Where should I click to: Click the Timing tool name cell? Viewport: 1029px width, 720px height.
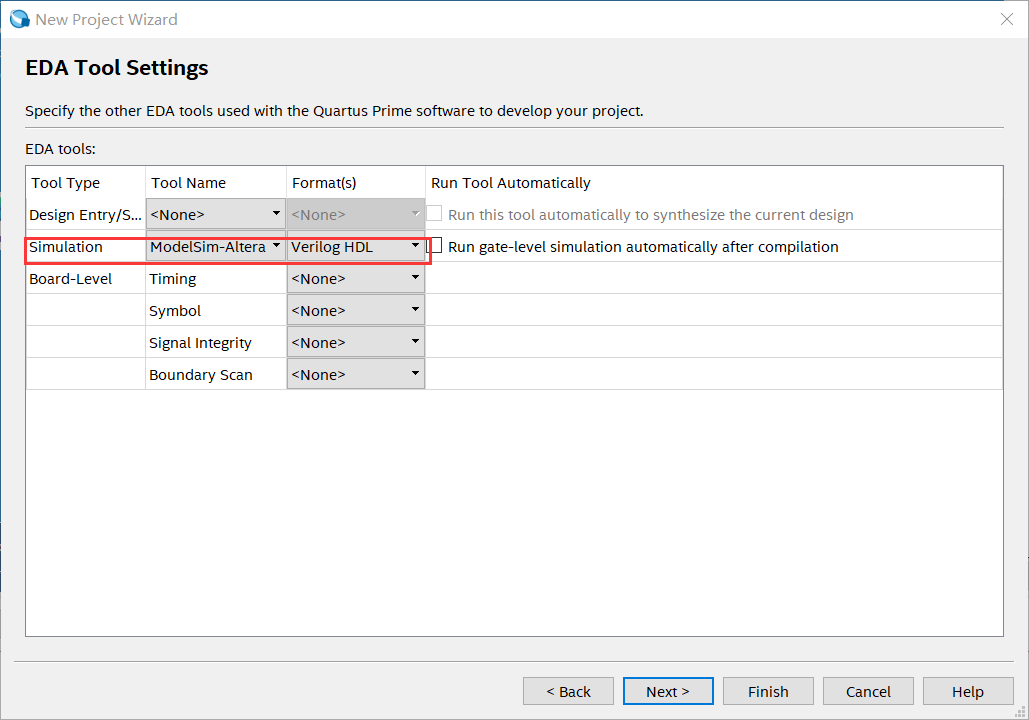pos(215,278)
